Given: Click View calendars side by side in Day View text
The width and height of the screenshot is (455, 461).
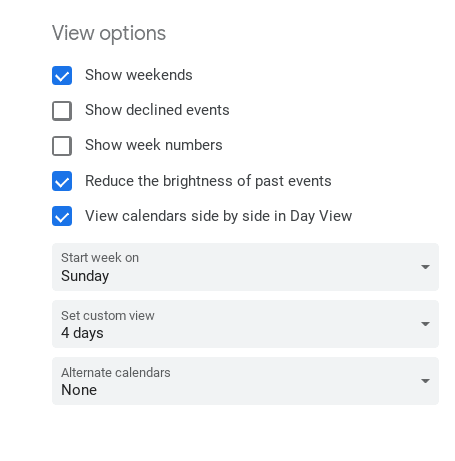Looking at the screenshot, I should [219, 216].
